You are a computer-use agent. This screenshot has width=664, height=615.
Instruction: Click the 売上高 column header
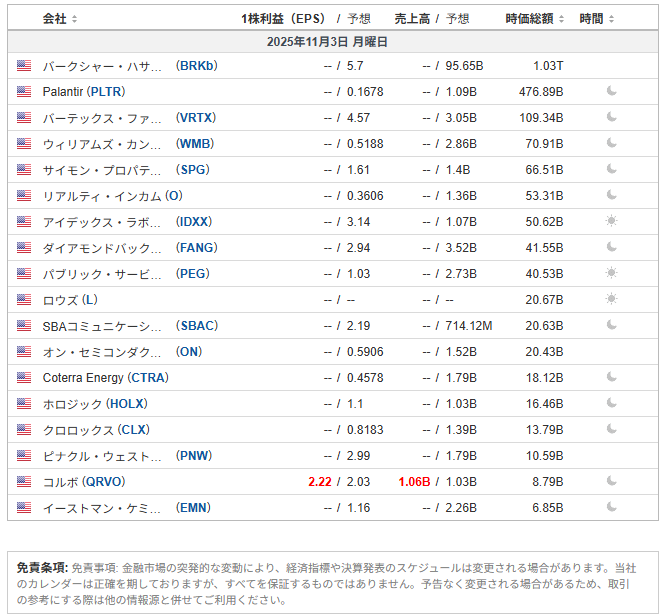click(x=412, y=19)
